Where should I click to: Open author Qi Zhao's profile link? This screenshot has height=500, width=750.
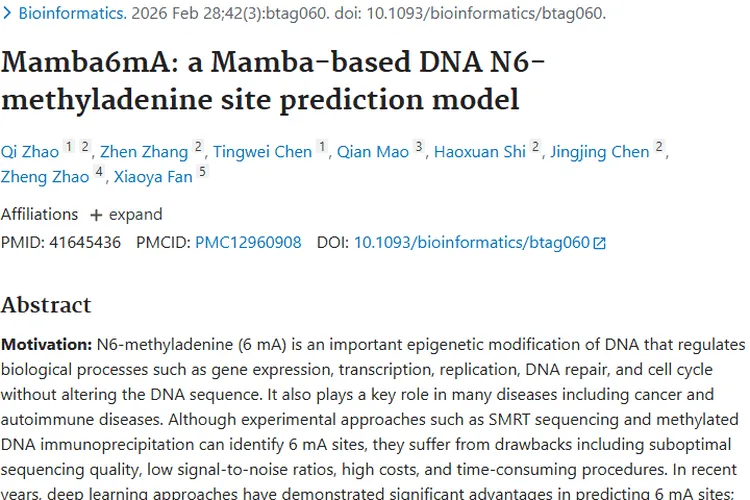(x=29, y=152)
